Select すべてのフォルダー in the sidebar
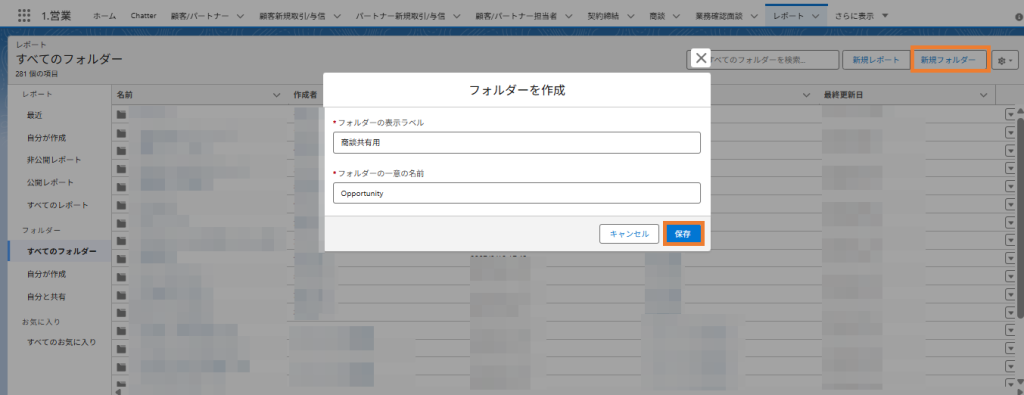Viewport: 1024px width, 395px height. (x=61, y=251)
